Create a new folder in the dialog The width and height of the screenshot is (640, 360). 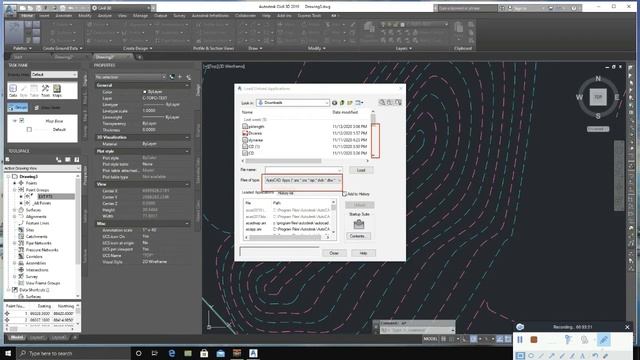click(350, 103)
